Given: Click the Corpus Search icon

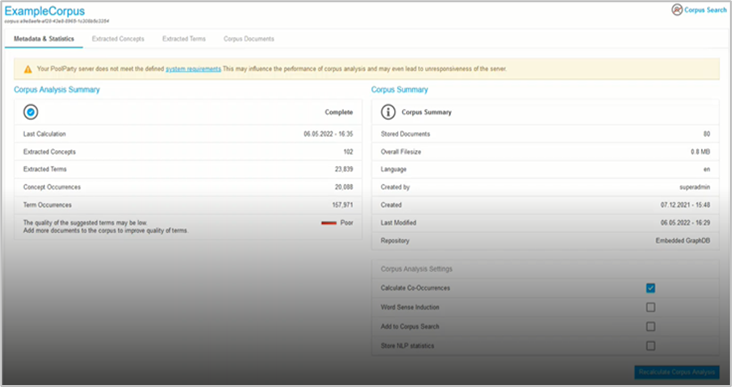Looking at the screenshot, I should coord(676,9).
